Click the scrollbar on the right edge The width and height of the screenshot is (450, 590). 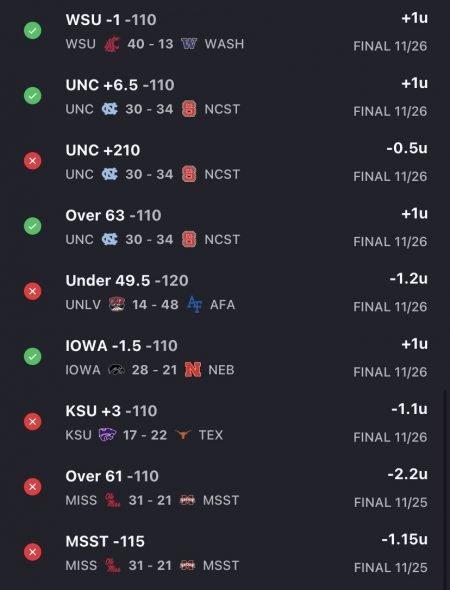tap(445, 489)
